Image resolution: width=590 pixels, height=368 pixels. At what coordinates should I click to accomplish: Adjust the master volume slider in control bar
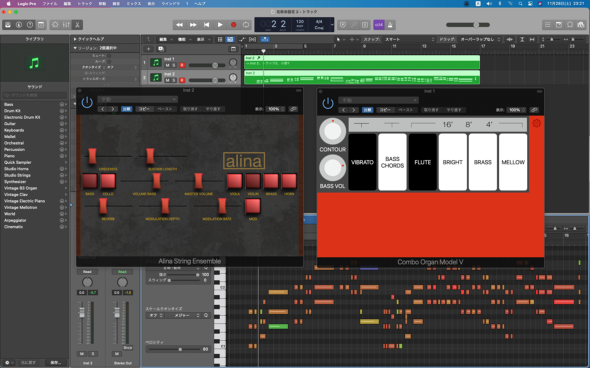[x=468, y=25]
